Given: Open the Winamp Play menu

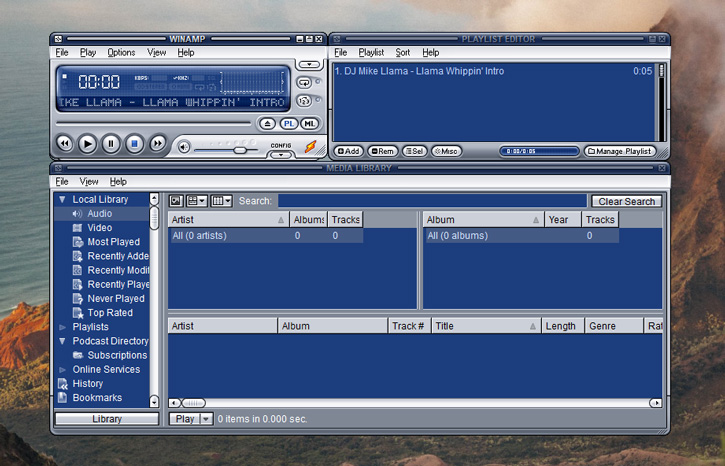Looking at the screenshot, I should 88,53.
